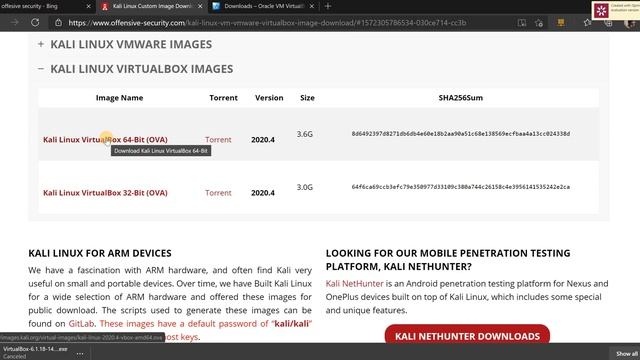Add this page to favorites star icon
This screenshot has width=640, height=360.
[x=539, y=23]
